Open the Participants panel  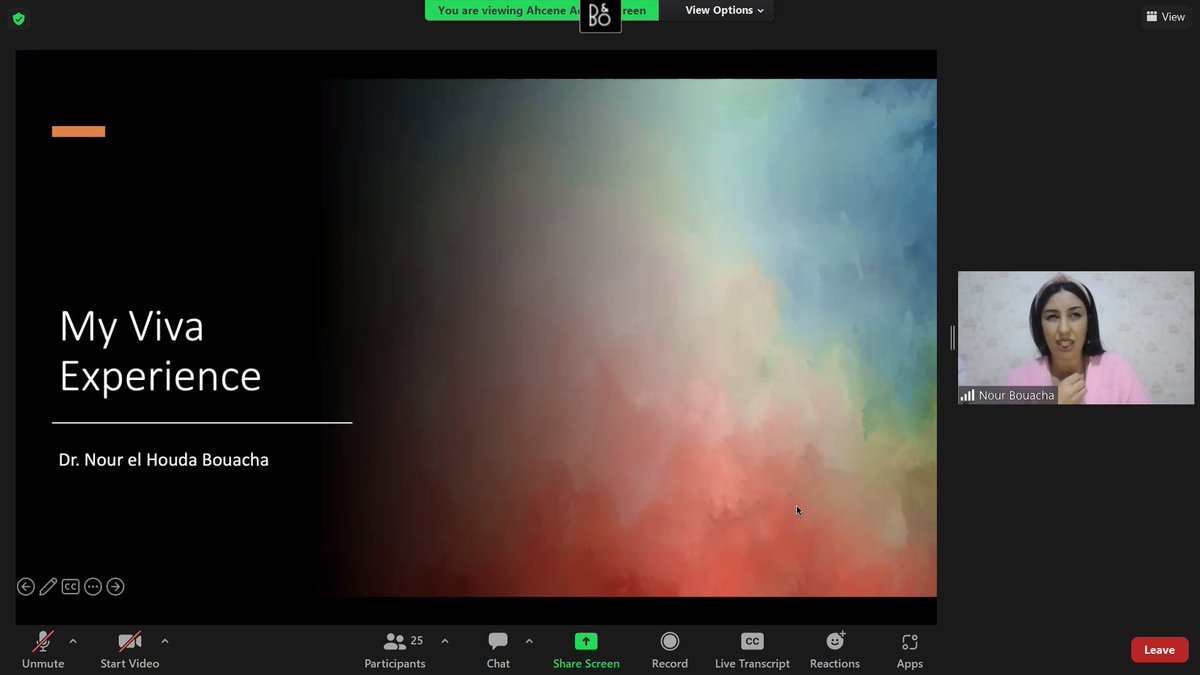pos(395,650)
